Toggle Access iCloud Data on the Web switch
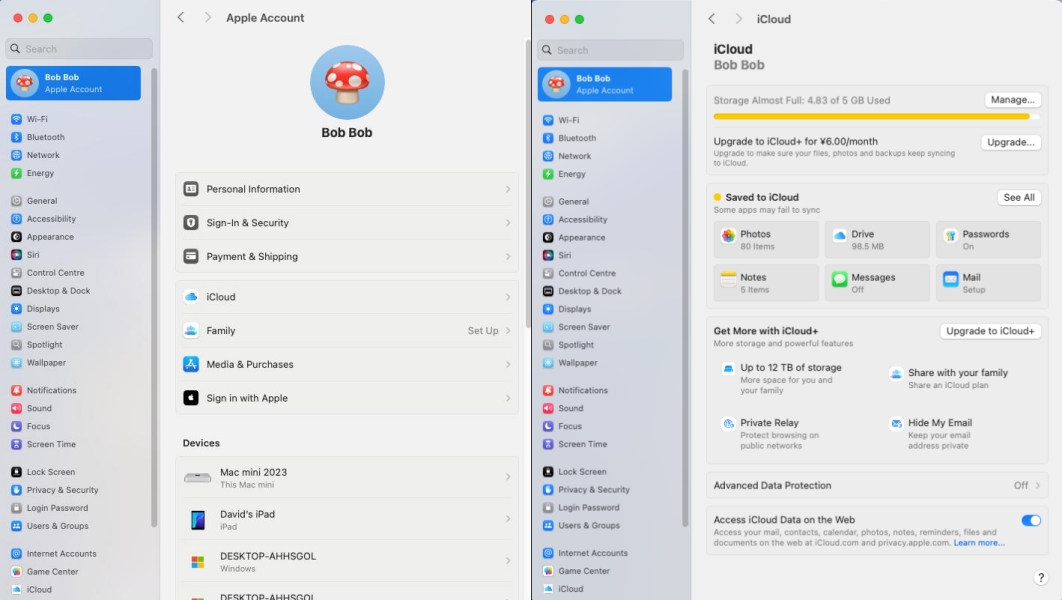Viewport: 1062px width, 600px height. coord(1031,521)
